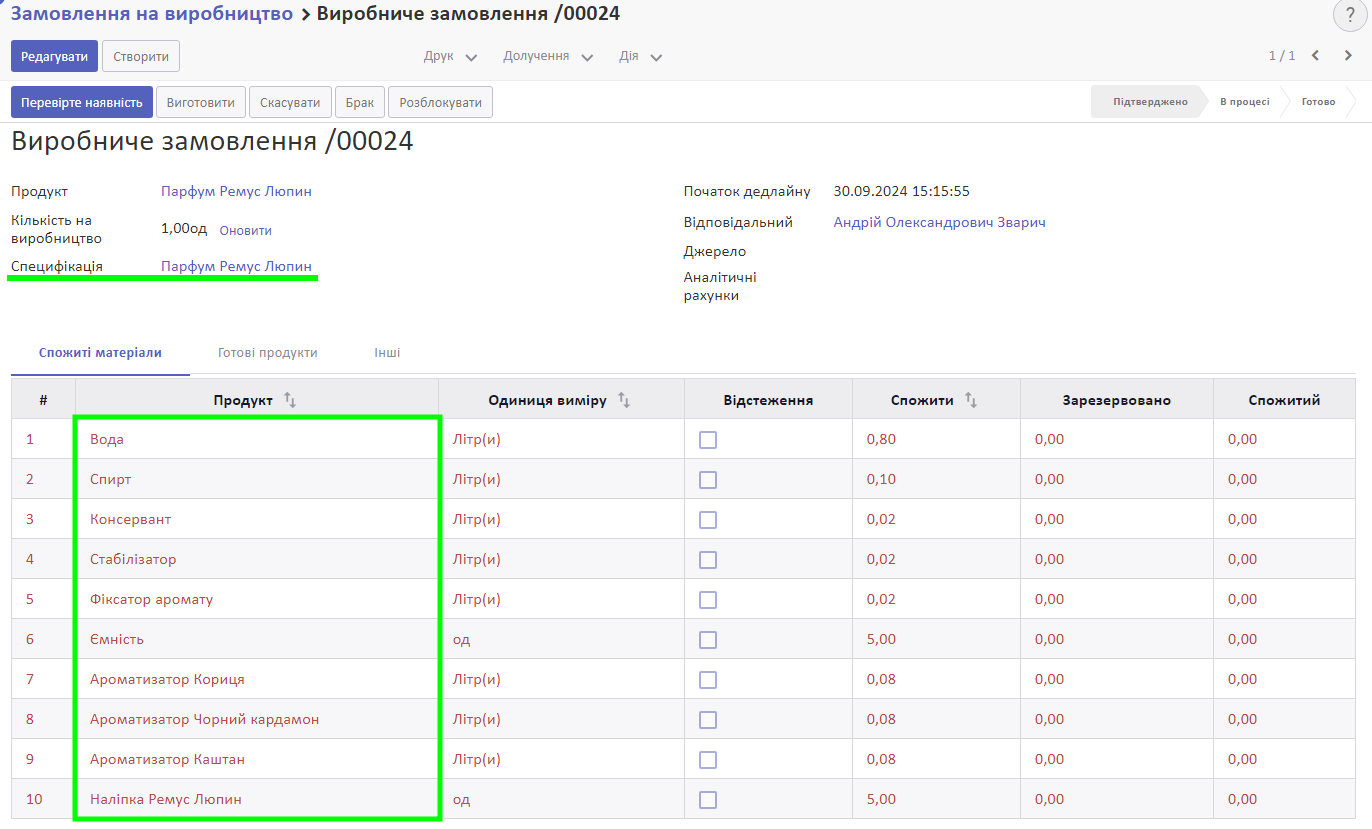
Task: Switch to the Спожиті матеріали tab
Action: 100,353
